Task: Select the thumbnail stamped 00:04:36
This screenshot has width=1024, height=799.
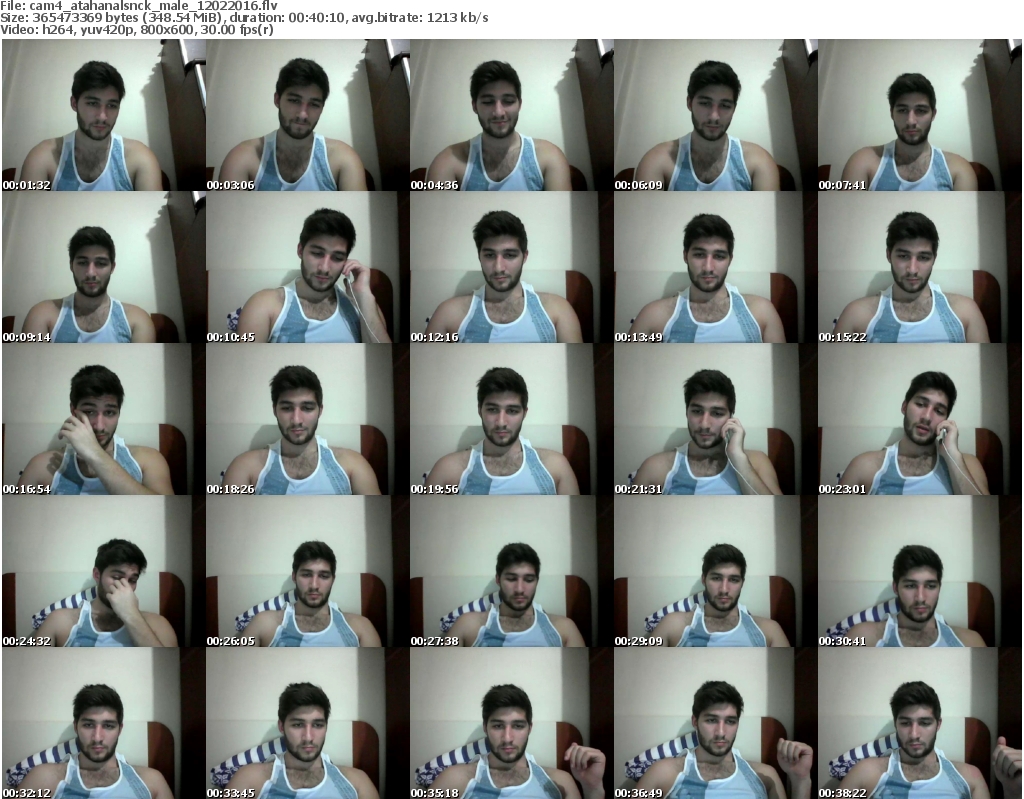Action: pyautogui.click(x=512, y=115)
